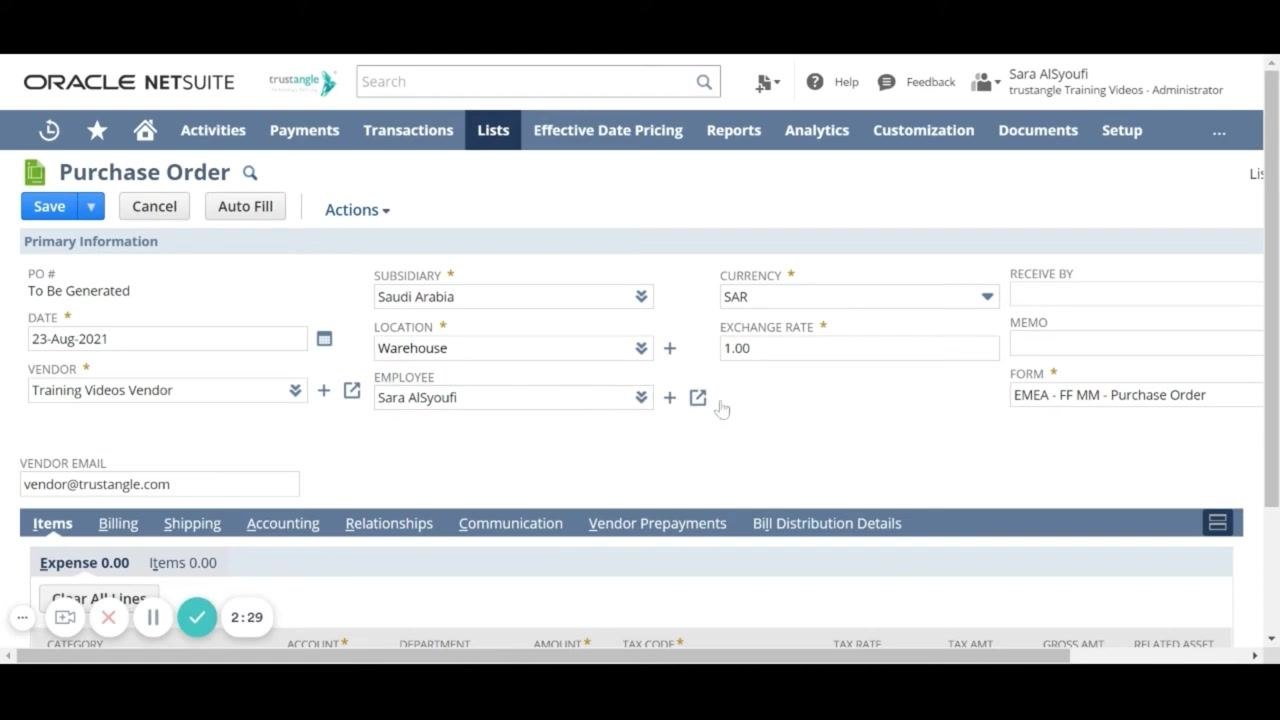Screen dimensions: 1280x720
Task: Switch to the Relationships subtab
Action: tap(389, 524)
